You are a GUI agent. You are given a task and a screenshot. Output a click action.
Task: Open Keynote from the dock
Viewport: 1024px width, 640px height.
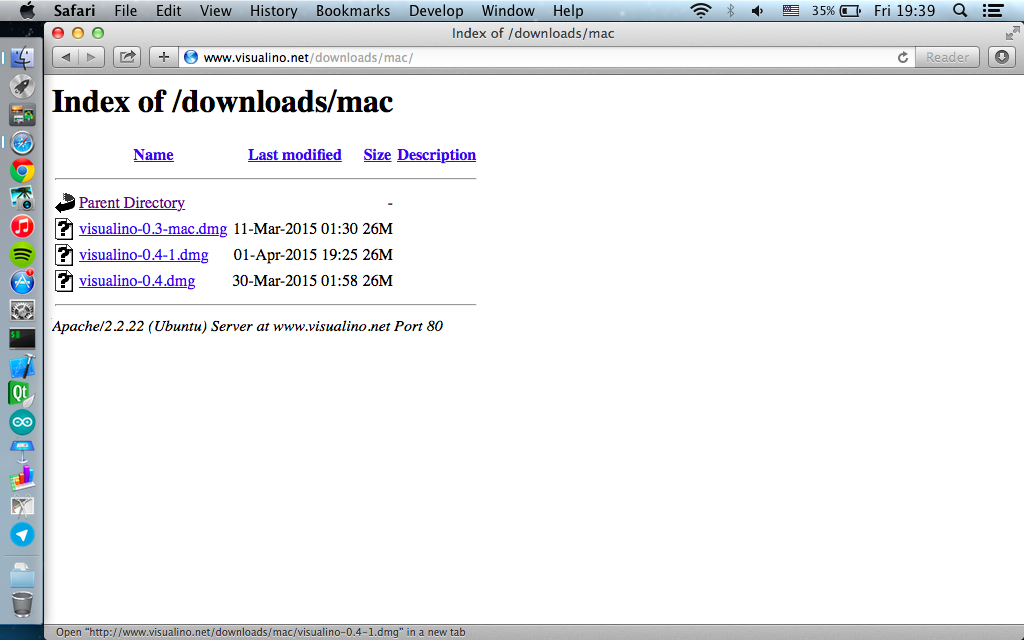pyautogui.click(x=22, y=450)
